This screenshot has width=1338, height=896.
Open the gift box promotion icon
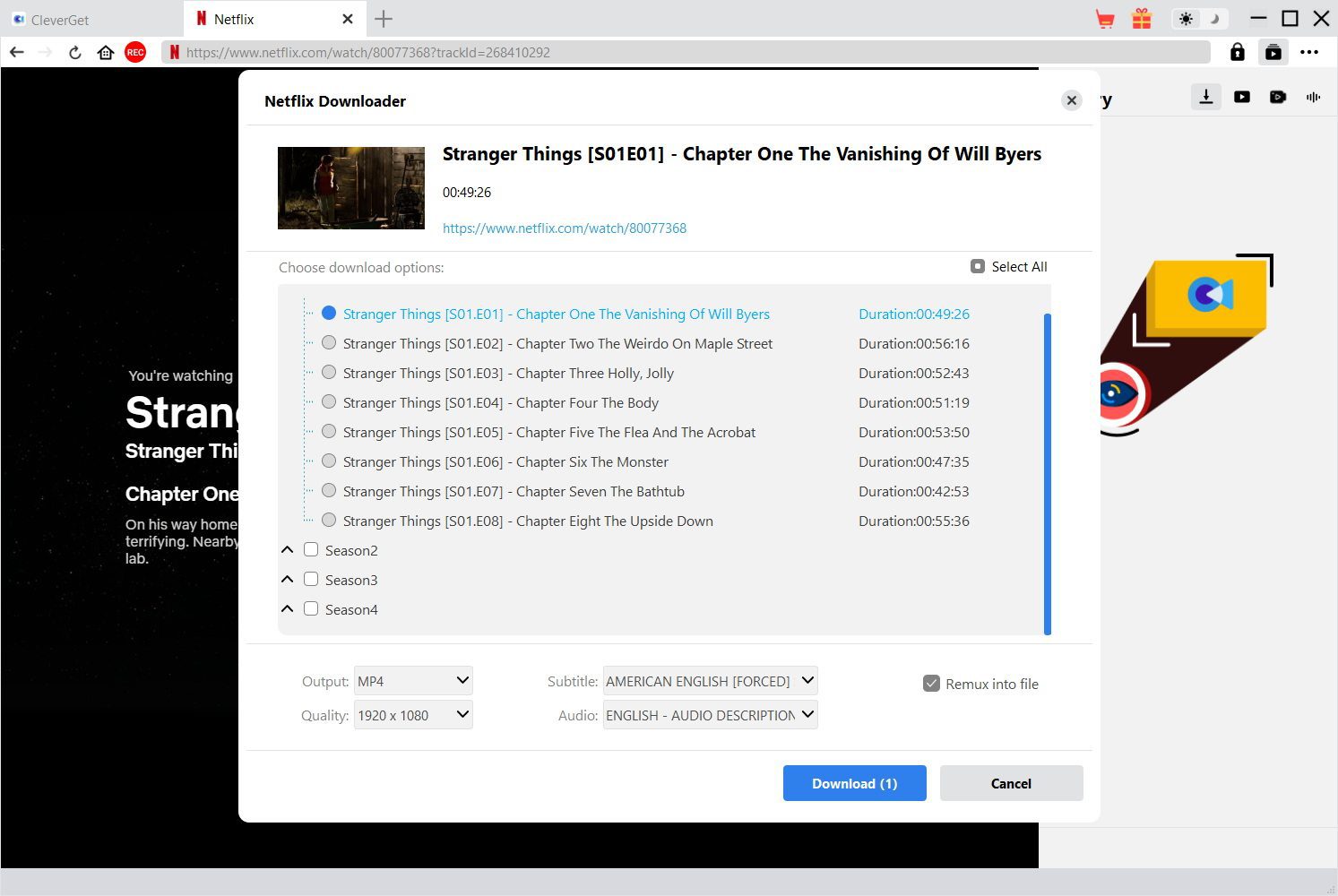1141,19
